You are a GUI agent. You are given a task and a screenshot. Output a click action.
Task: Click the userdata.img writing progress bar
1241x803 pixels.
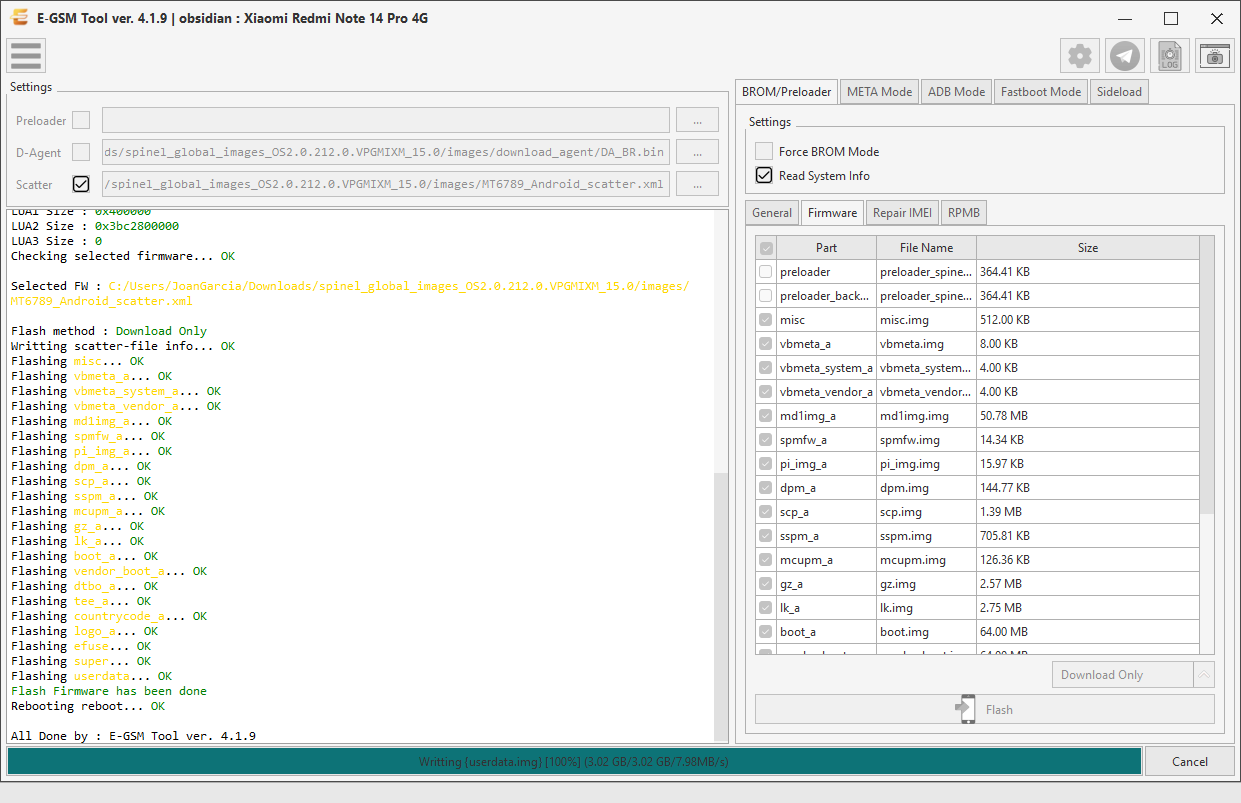574,761
